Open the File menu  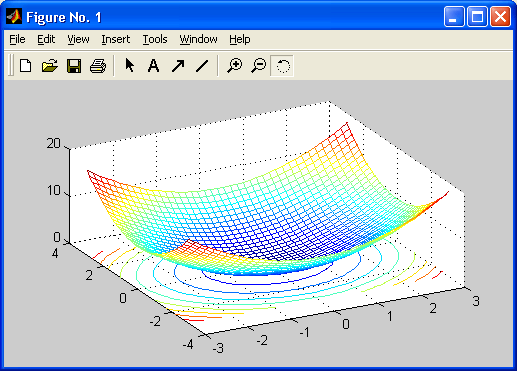click(x=17, y=39)
